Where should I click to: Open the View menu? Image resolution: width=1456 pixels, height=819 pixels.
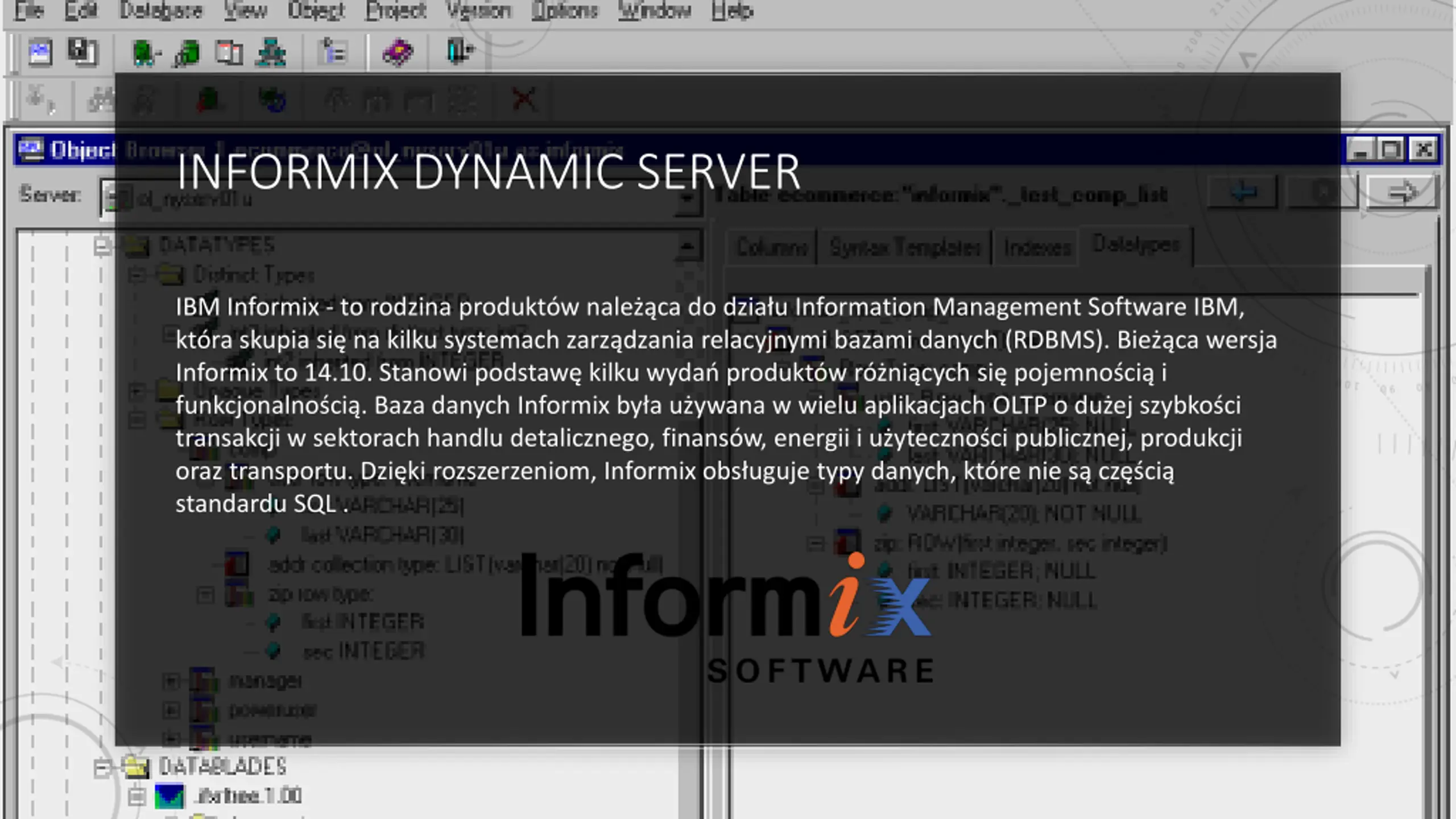(245, 10)
